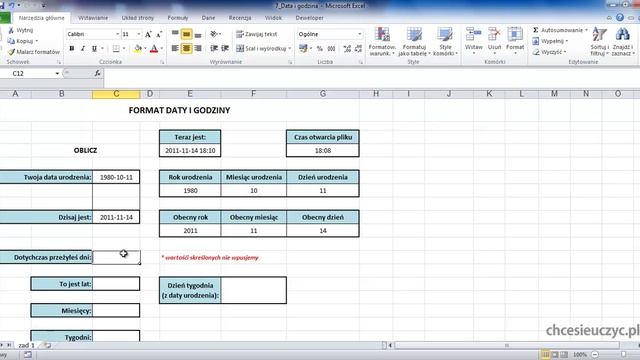Open the Name Box dropdown arrow
This screenshot has height=360, width=640.
[57, 73]
